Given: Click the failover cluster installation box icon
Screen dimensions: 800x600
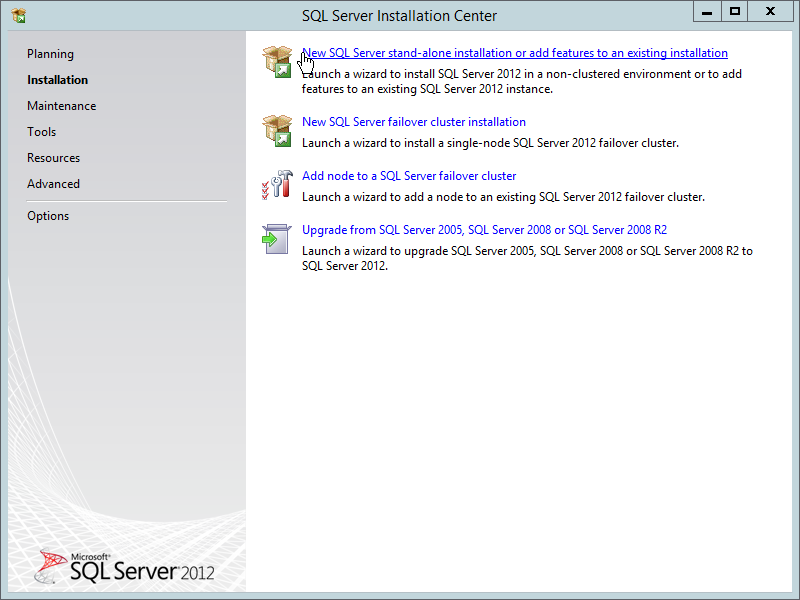Looking at the screenshot, I should [277, 131].
